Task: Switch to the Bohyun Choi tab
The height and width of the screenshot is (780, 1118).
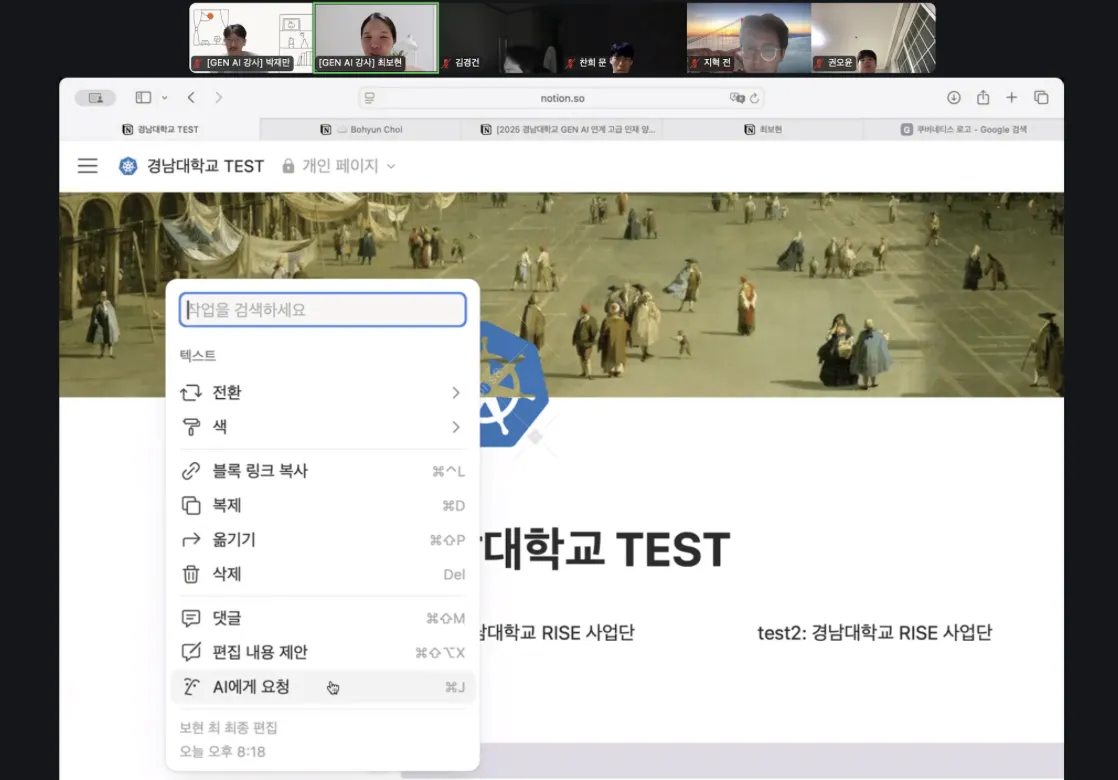Action: click(361, 129)
